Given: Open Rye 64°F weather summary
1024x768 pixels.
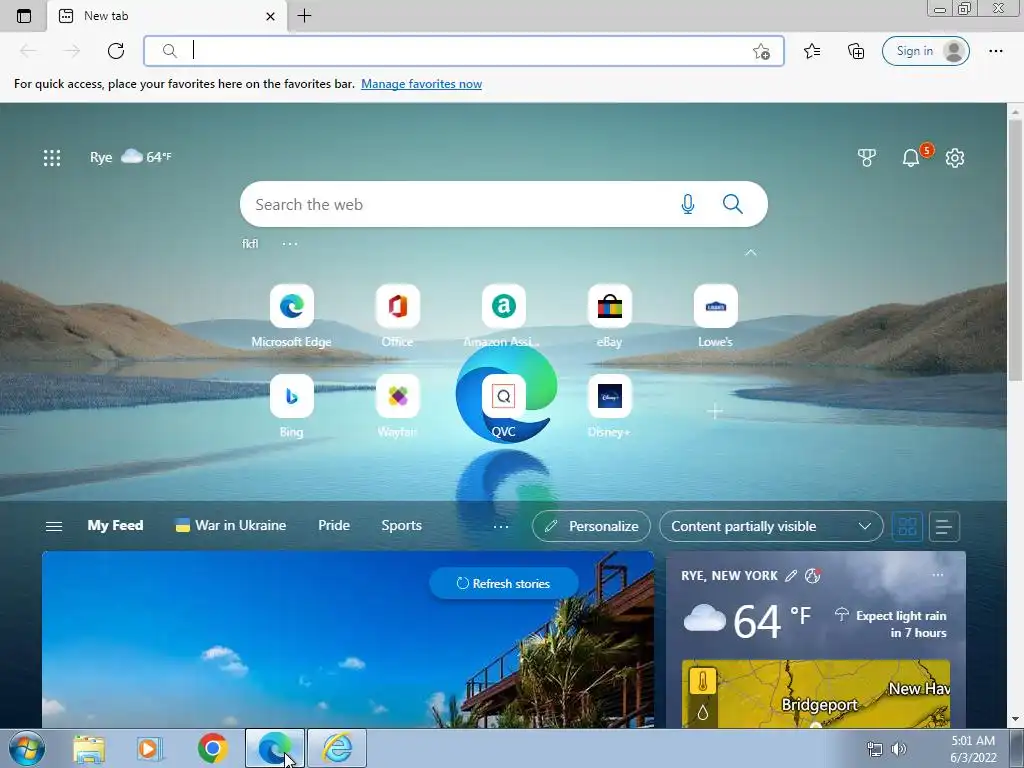Looking at the screenshot, I should coord(131,157).
